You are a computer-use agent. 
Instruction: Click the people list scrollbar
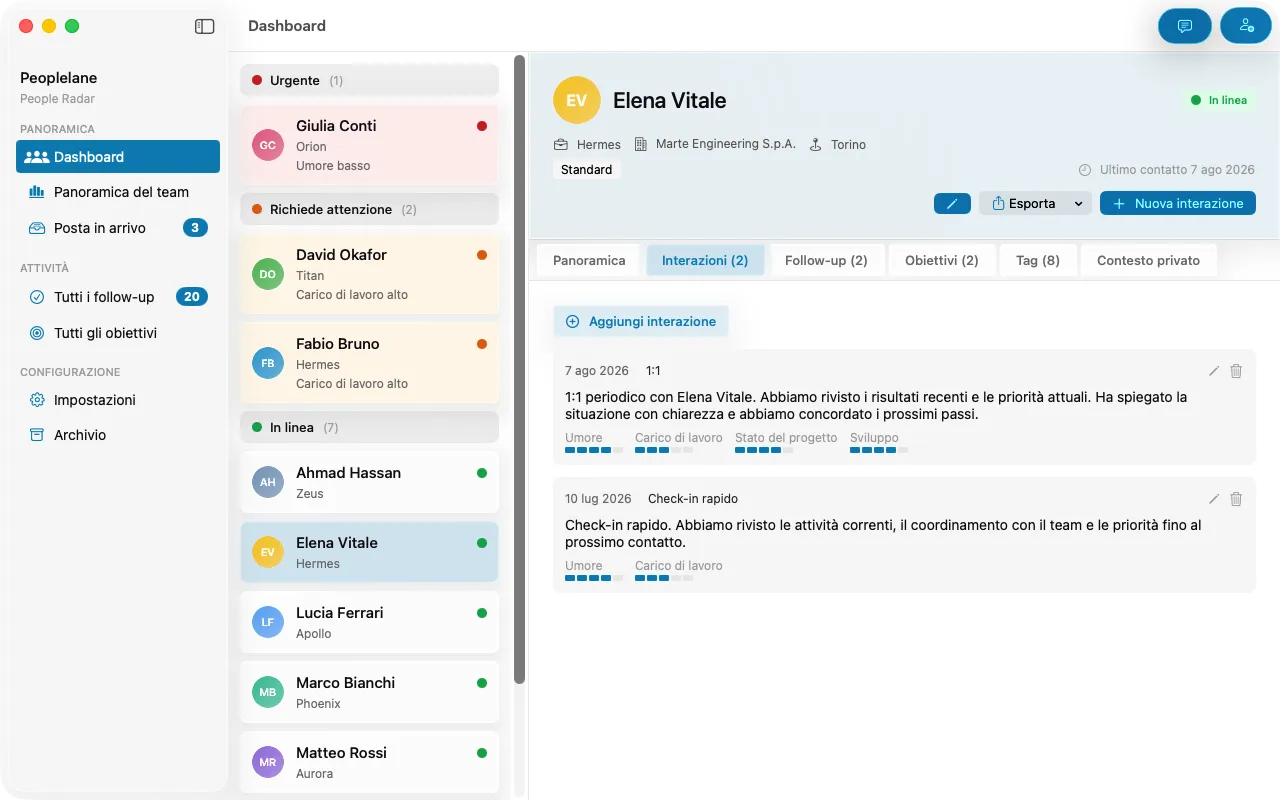(x=519, y=370)
